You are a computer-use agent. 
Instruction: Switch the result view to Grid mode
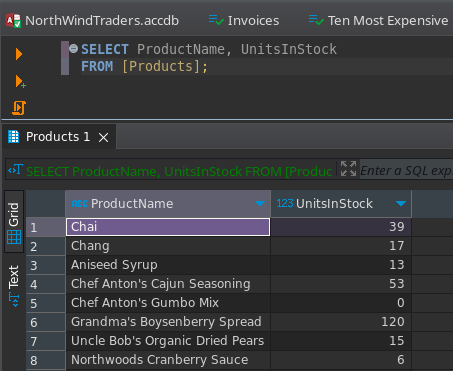point(14,222)
